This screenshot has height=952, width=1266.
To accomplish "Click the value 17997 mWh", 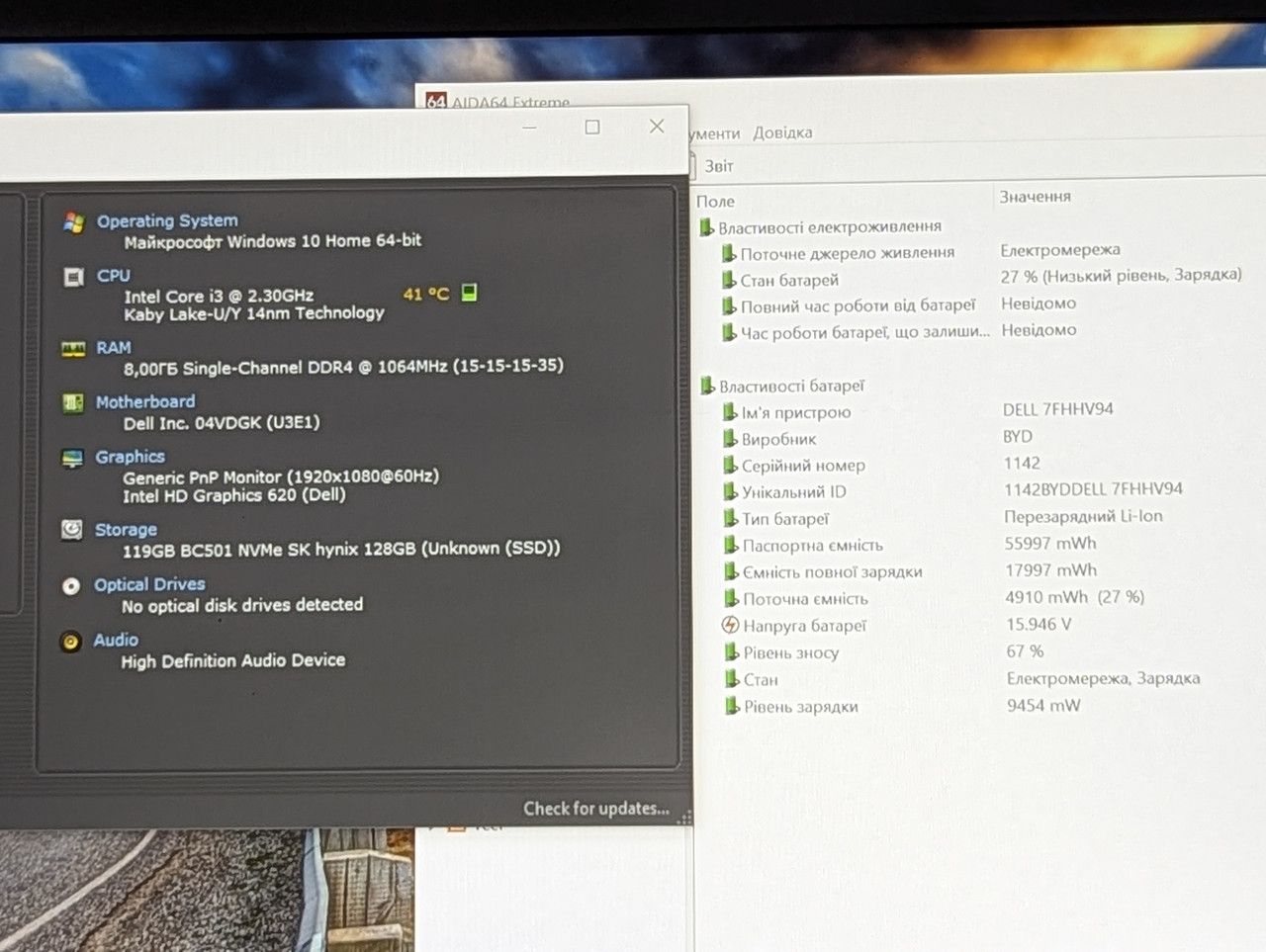I will 1051,570.
